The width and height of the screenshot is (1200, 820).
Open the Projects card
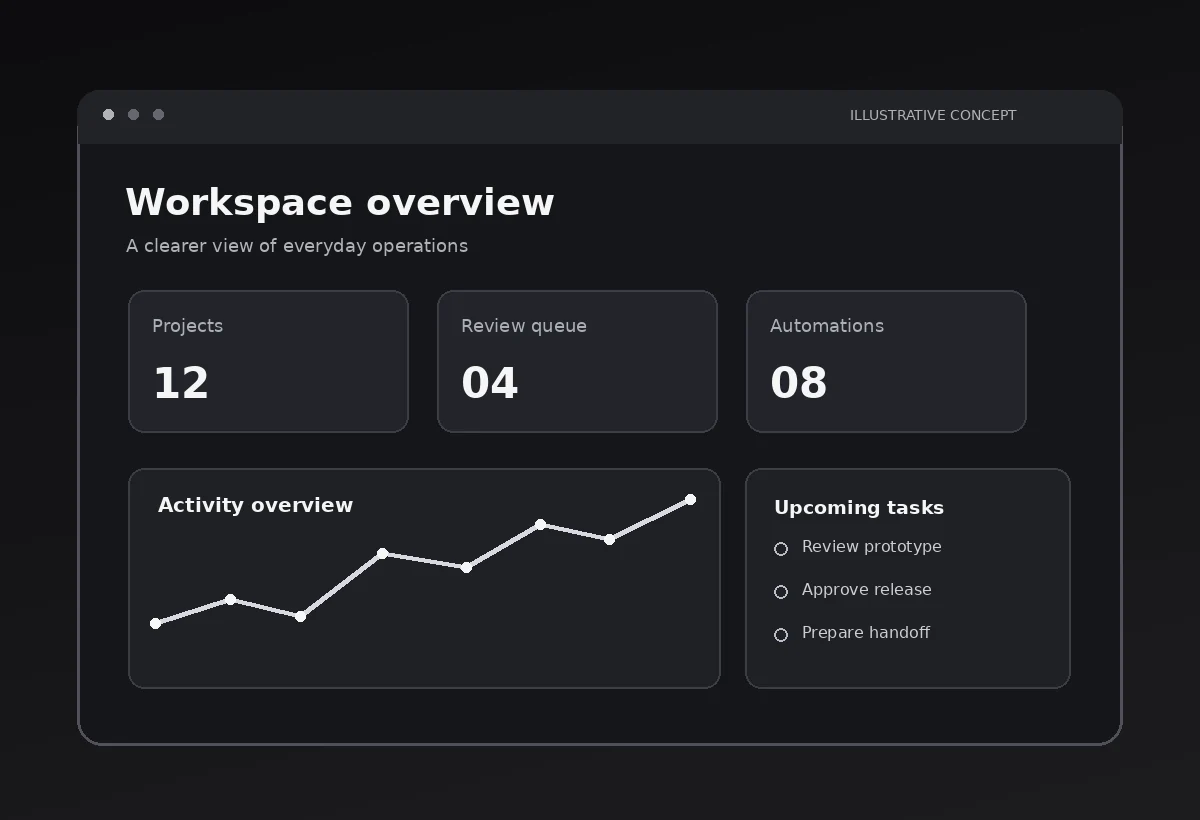point(268,362)
